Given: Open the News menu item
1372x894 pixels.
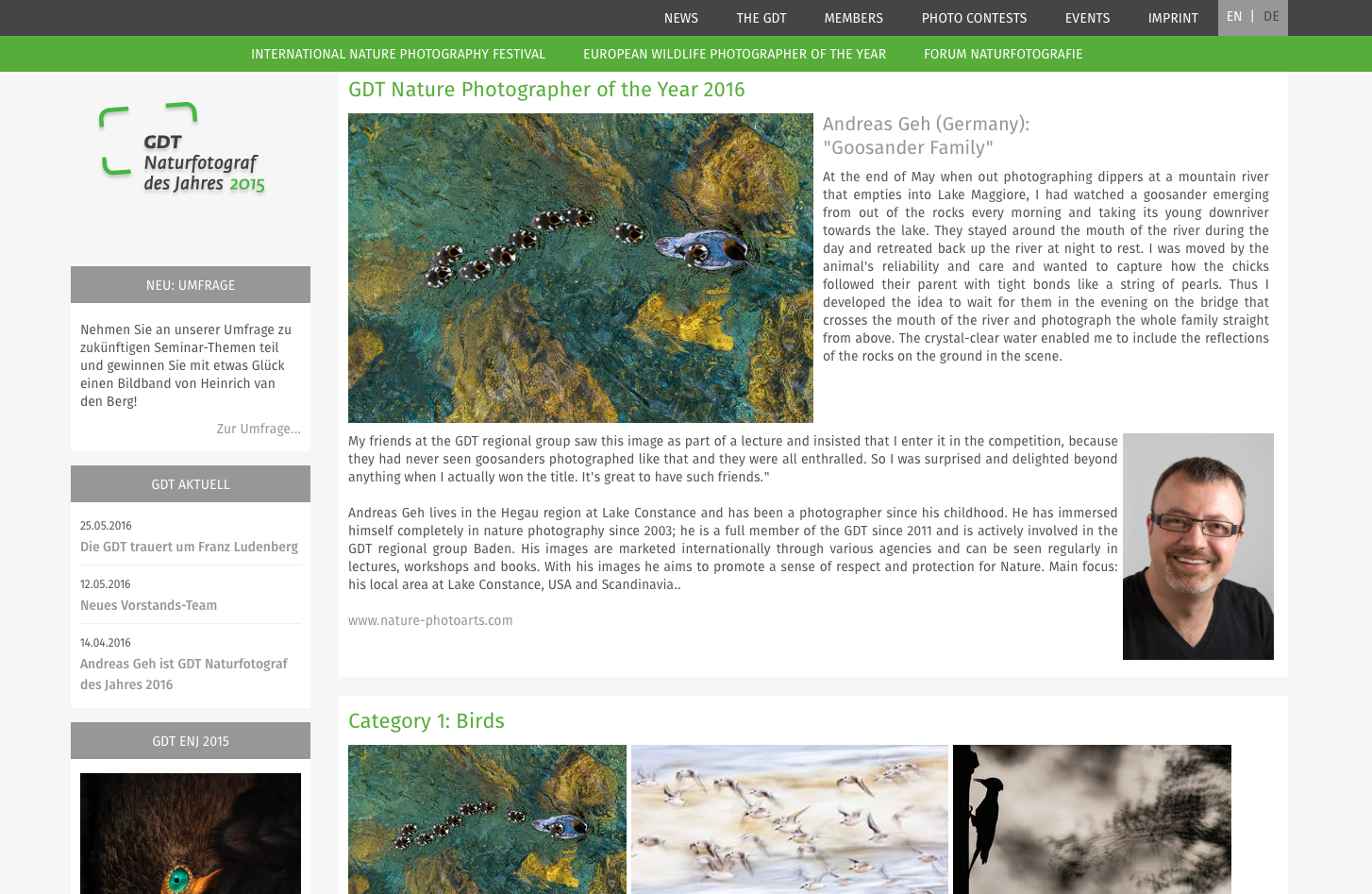Looking at the screenshot, I should coord(680,18).
